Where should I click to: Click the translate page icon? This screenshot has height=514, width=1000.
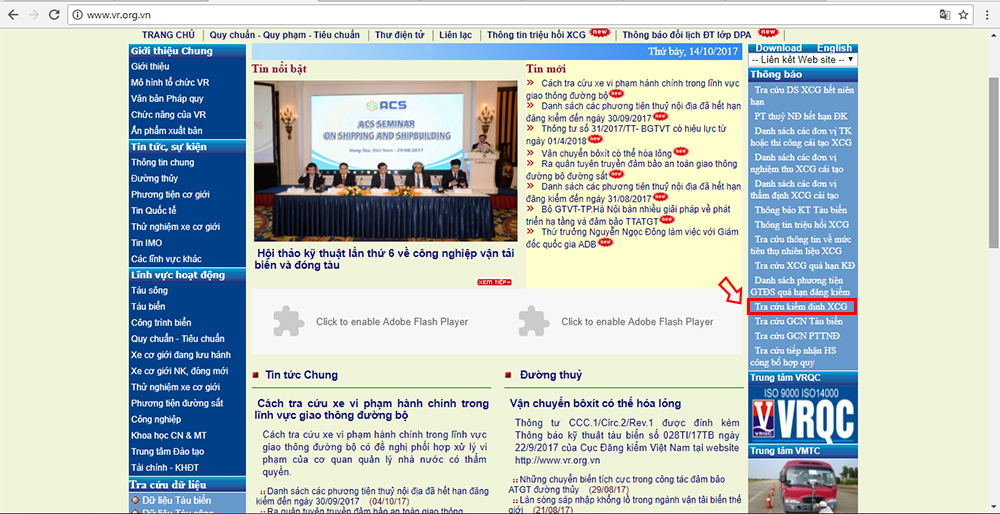point(944,15)
